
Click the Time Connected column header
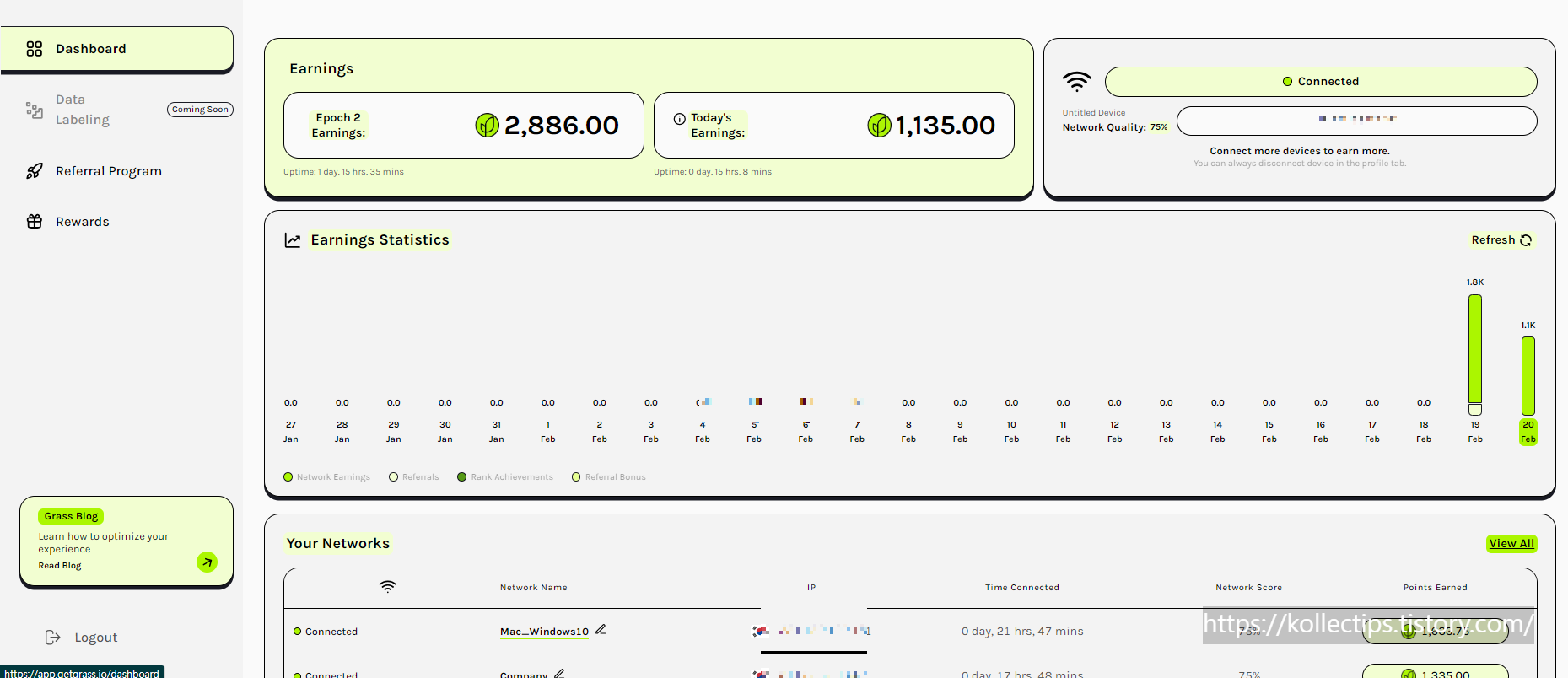[1022, 588]
